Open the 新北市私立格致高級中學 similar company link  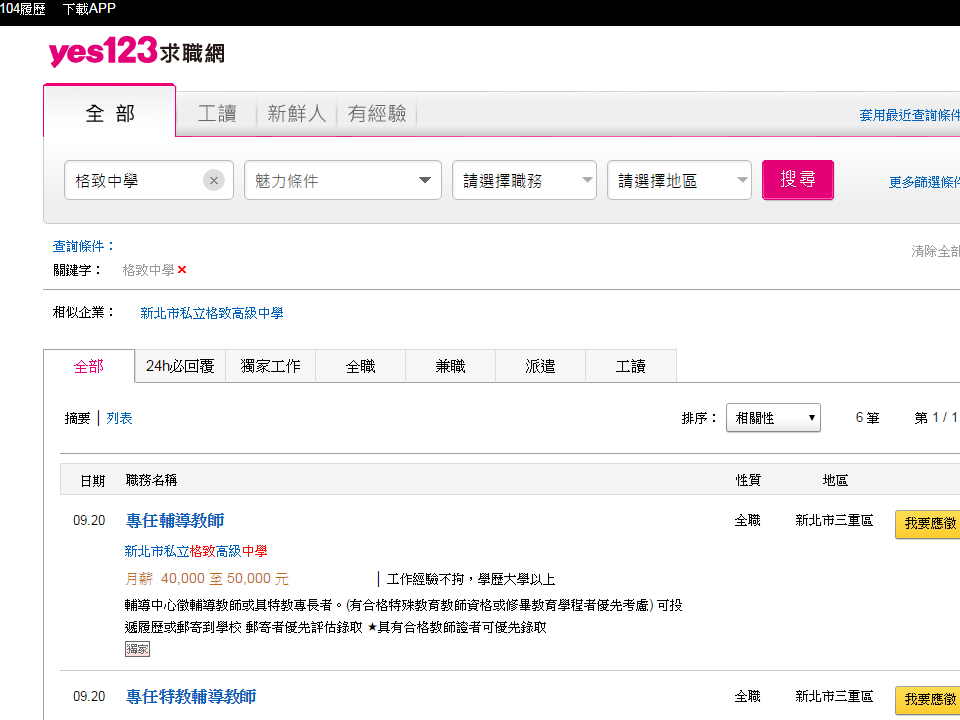pos(211,313)
